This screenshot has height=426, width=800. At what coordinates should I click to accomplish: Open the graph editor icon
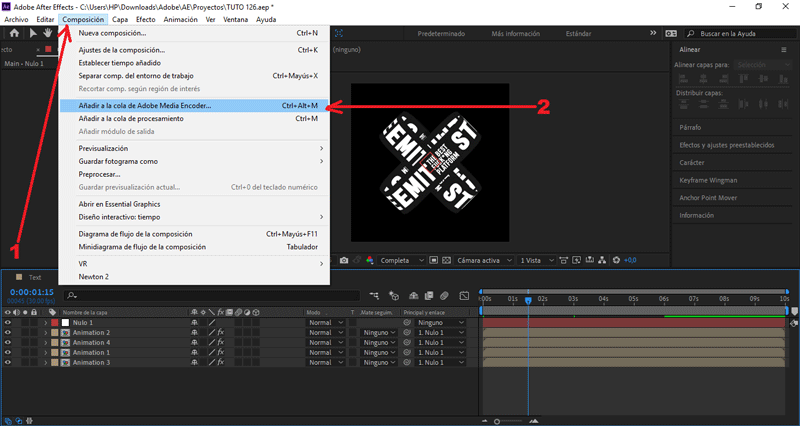click(x=464, y=295)
